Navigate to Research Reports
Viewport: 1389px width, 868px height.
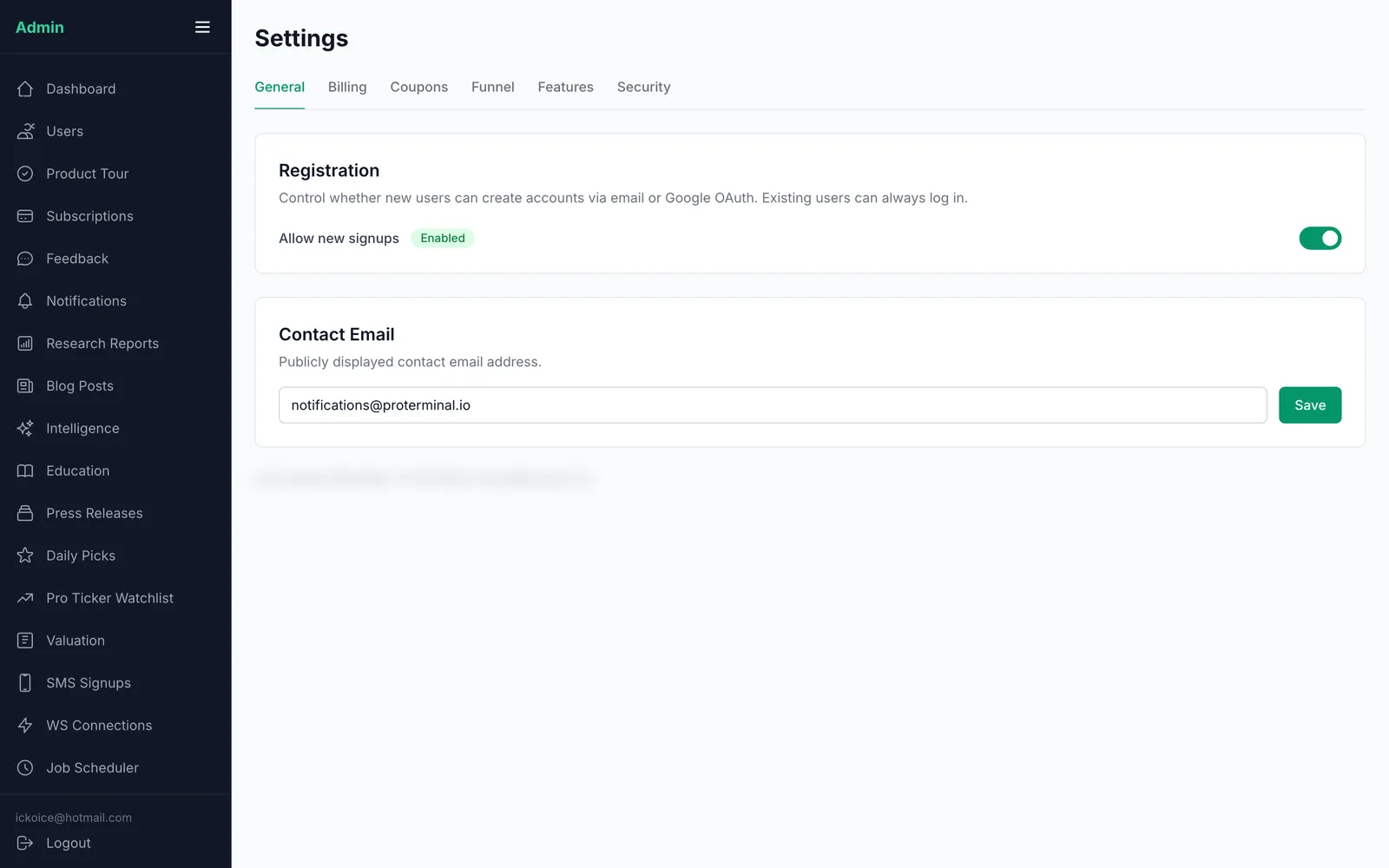pyautogui.click(x=102, y=344)
